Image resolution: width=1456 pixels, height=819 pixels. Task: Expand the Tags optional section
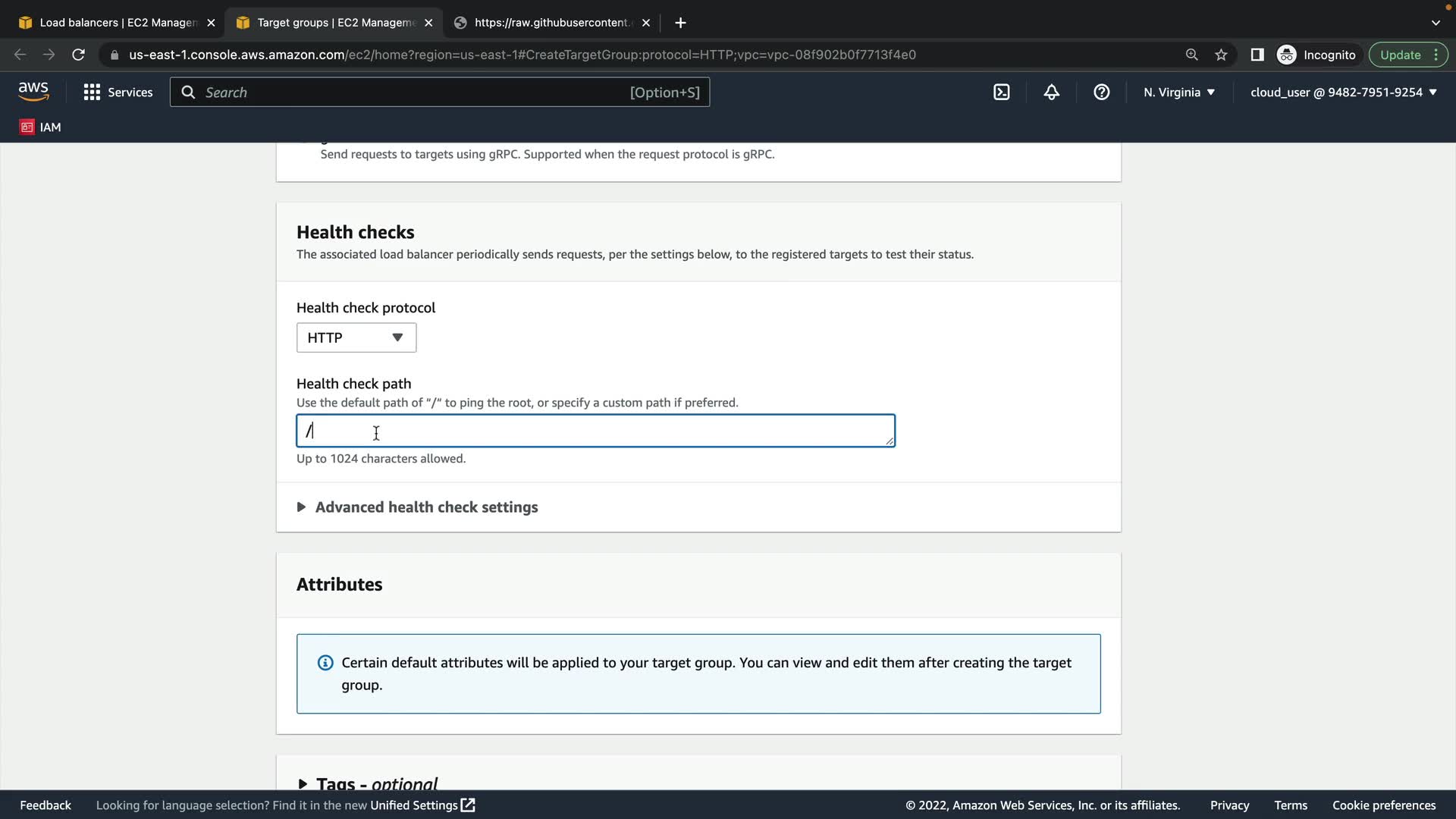point(368,783)
